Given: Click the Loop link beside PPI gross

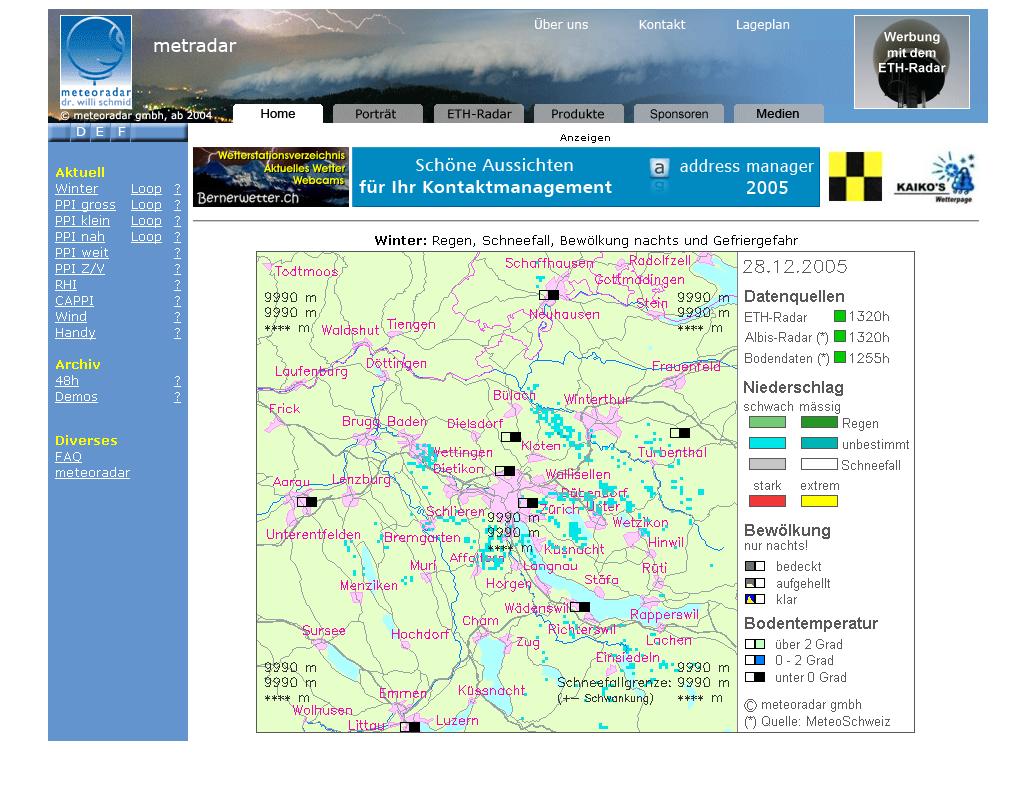Looking at the screenshot, I should [x=146, y=205].
